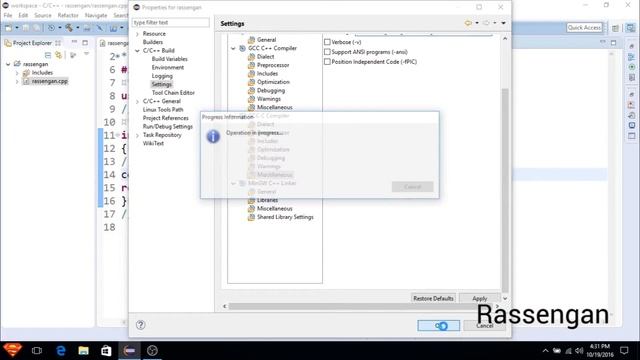Select Linux Tools Path
The image size is (640, 360).
coord(163,109)
